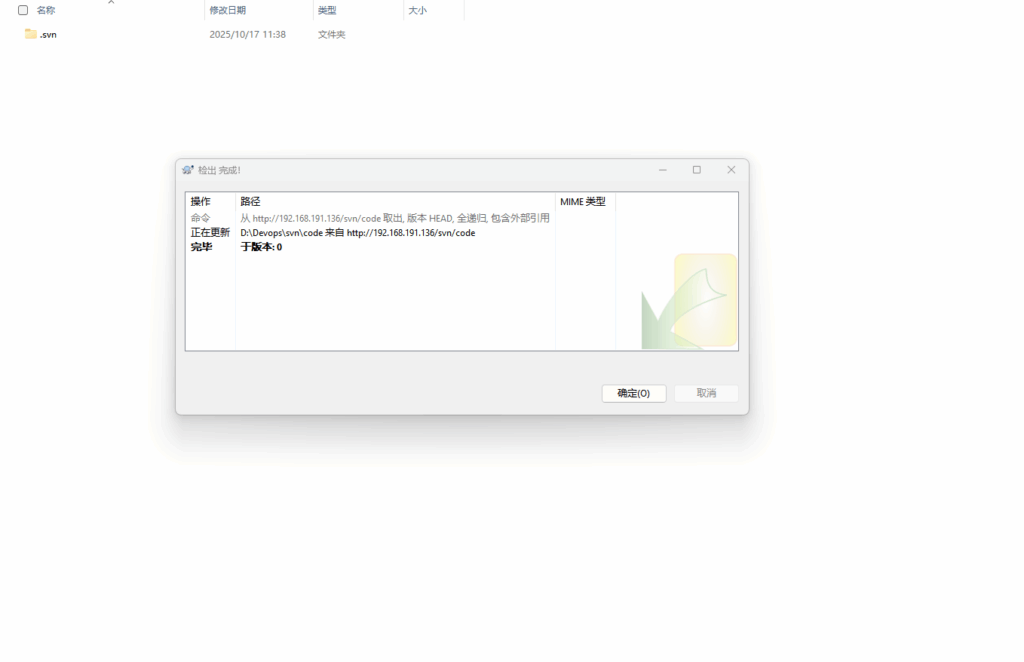
Task: Sort files by 修改日期 column
Action: 227,10
